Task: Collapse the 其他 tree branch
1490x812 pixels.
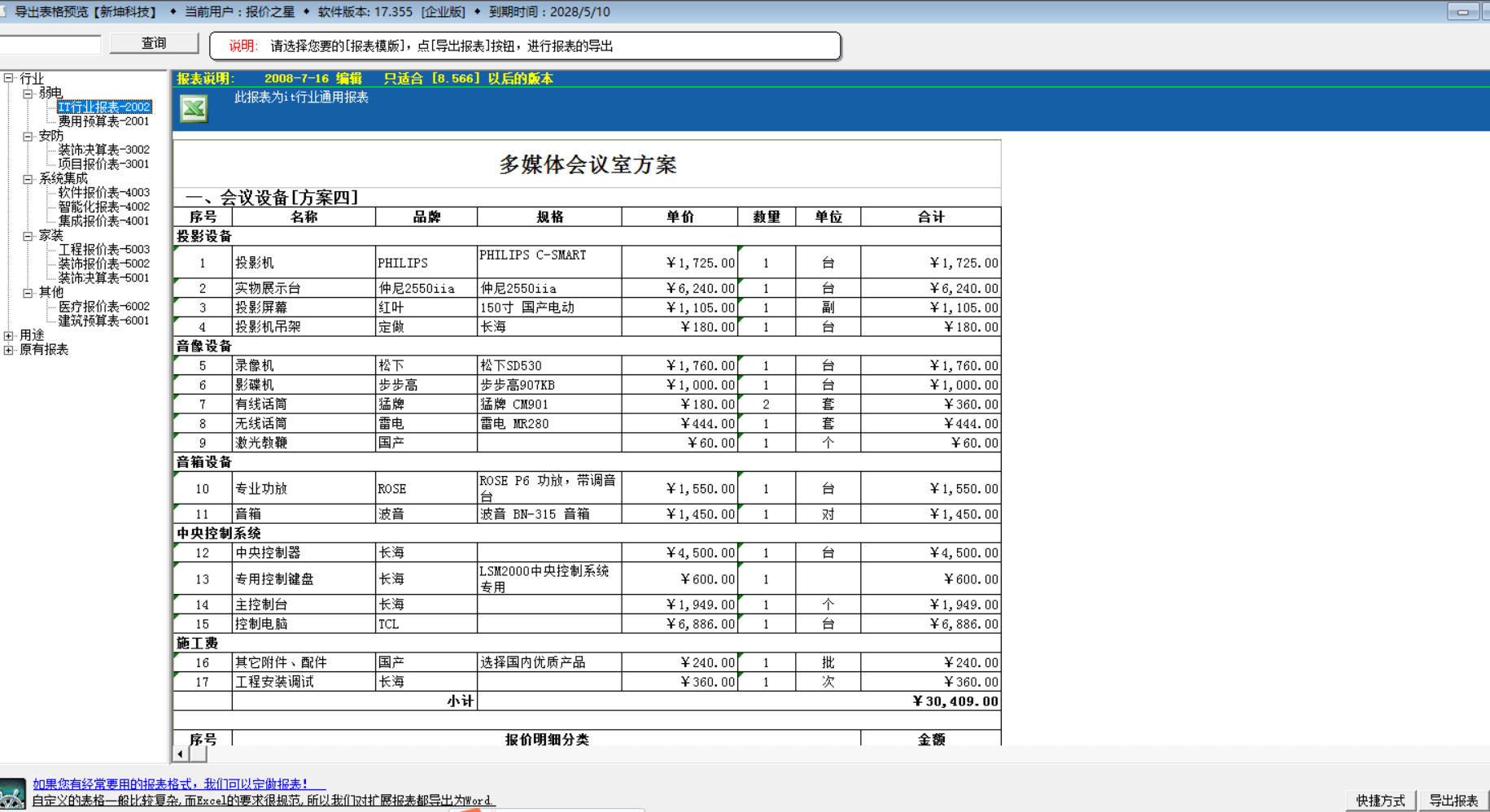Action: (28, 293)
